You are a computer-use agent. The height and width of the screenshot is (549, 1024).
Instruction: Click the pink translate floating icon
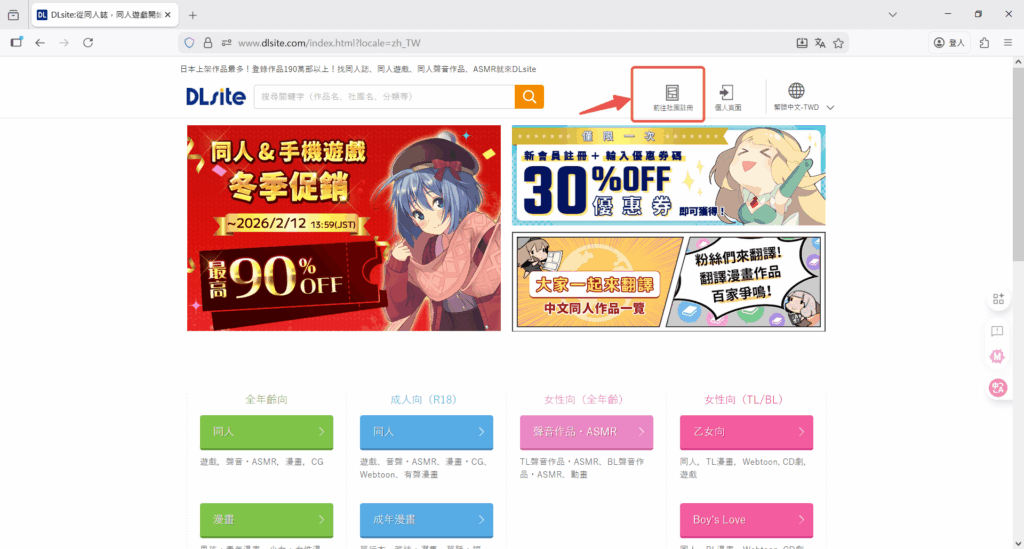(x=997, y=387)
